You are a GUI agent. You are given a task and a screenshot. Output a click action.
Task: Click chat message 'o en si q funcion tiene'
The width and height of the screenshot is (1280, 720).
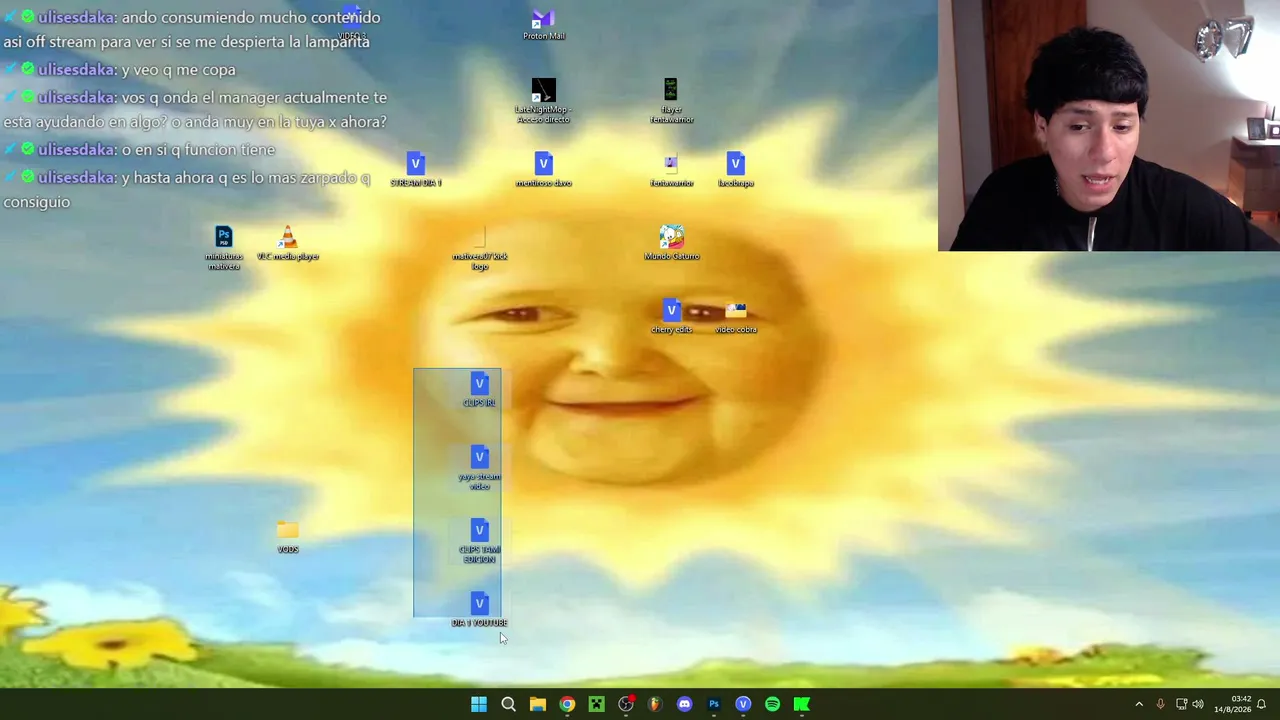click(198, 149)
